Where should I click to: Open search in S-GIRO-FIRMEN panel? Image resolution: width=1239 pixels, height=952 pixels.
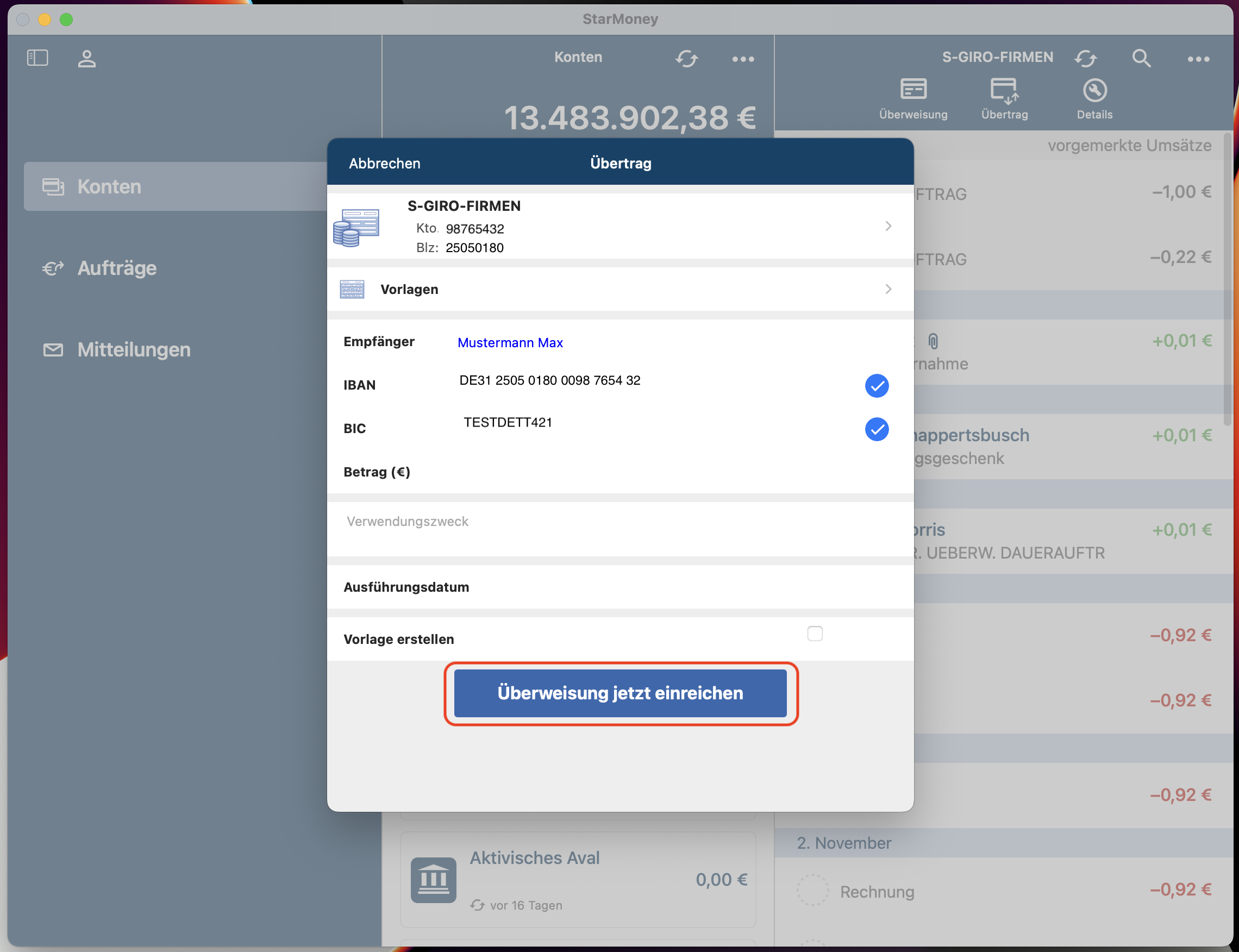click(x=1141, y=58)
